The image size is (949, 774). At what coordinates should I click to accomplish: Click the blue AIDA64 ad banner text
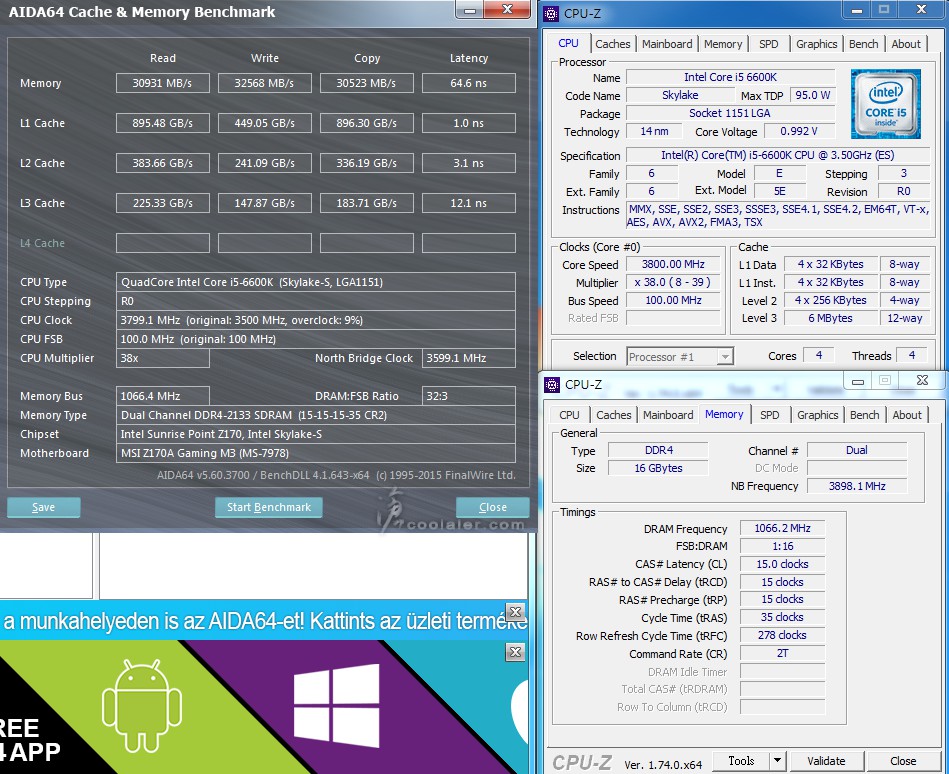(264, 621)
